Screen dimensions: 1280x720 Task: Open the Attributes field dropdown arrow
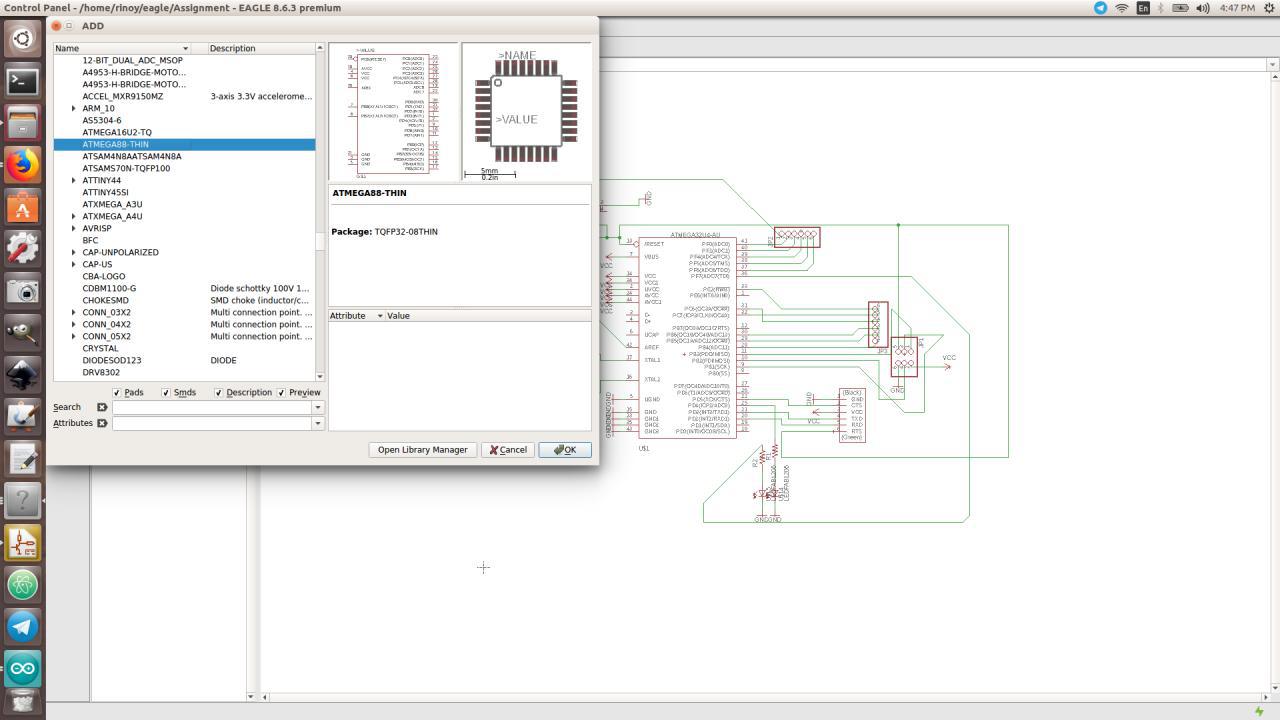318,423
